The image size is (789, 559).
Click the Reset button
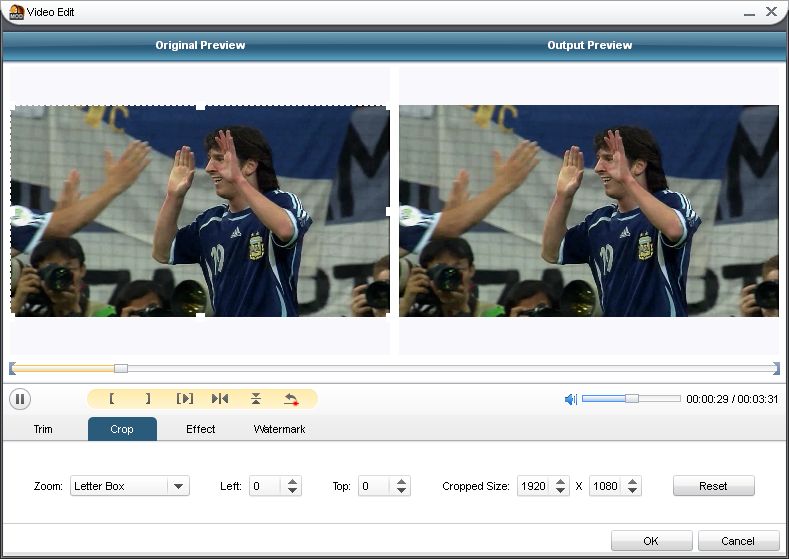tap(714, 486)
